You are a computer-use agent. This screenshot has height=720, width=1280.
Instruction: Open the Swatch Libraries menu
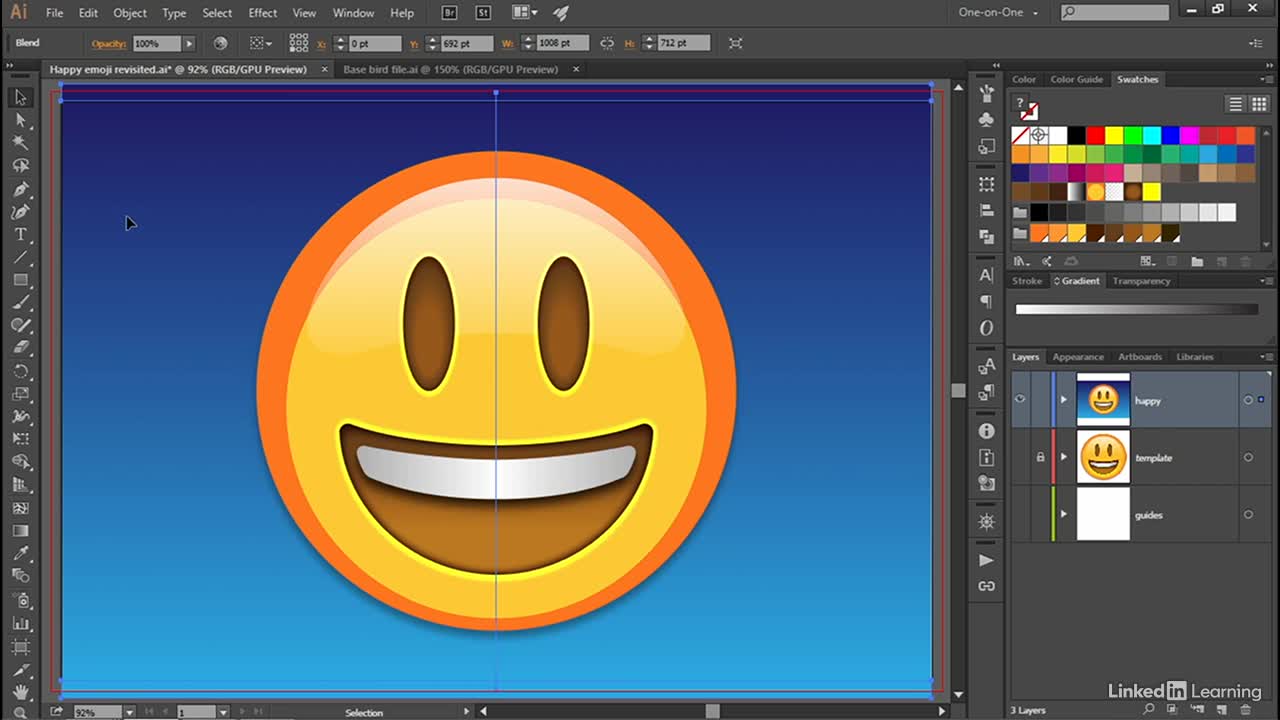(1021, 261)
